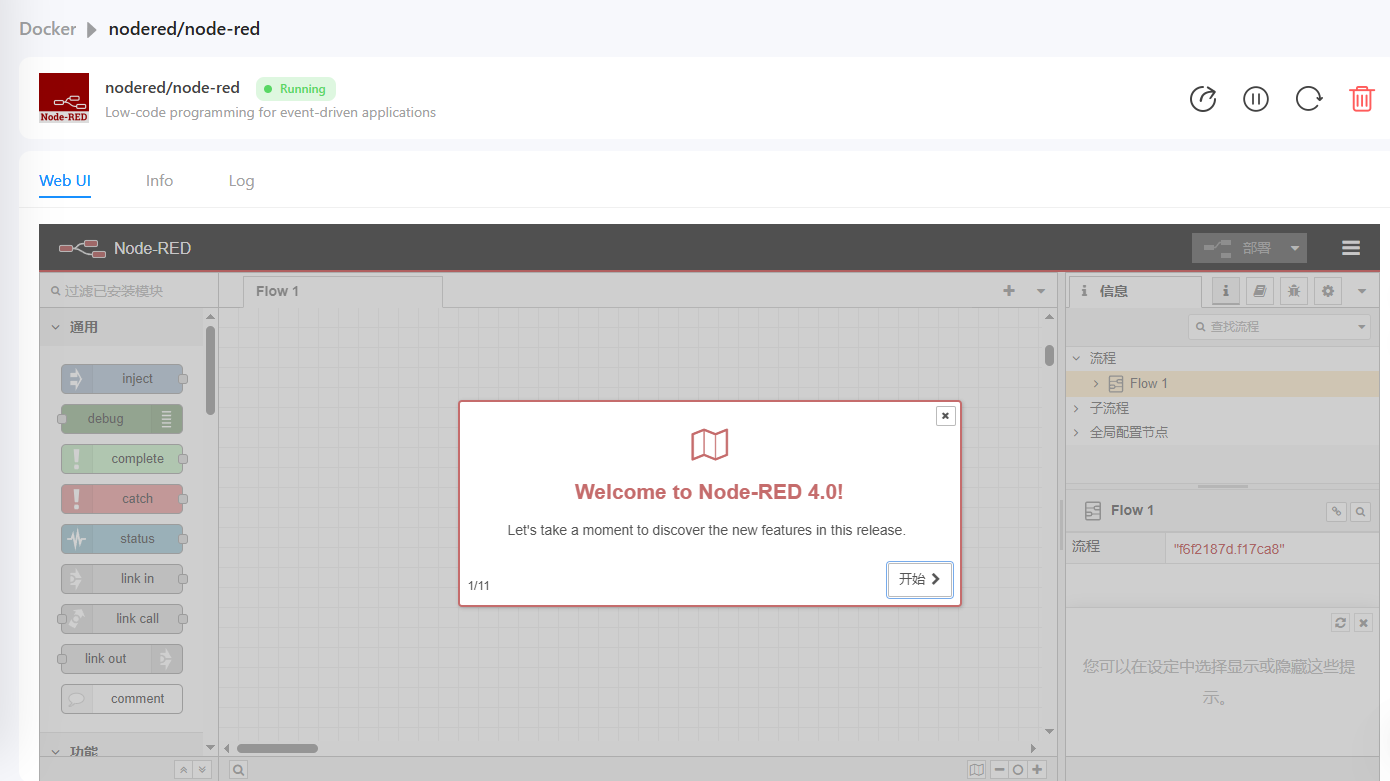Expand the 子流程 subflows section
Image resolution: width=1390 pixels, height=781 pixels.
click(x=1076, y=409)
